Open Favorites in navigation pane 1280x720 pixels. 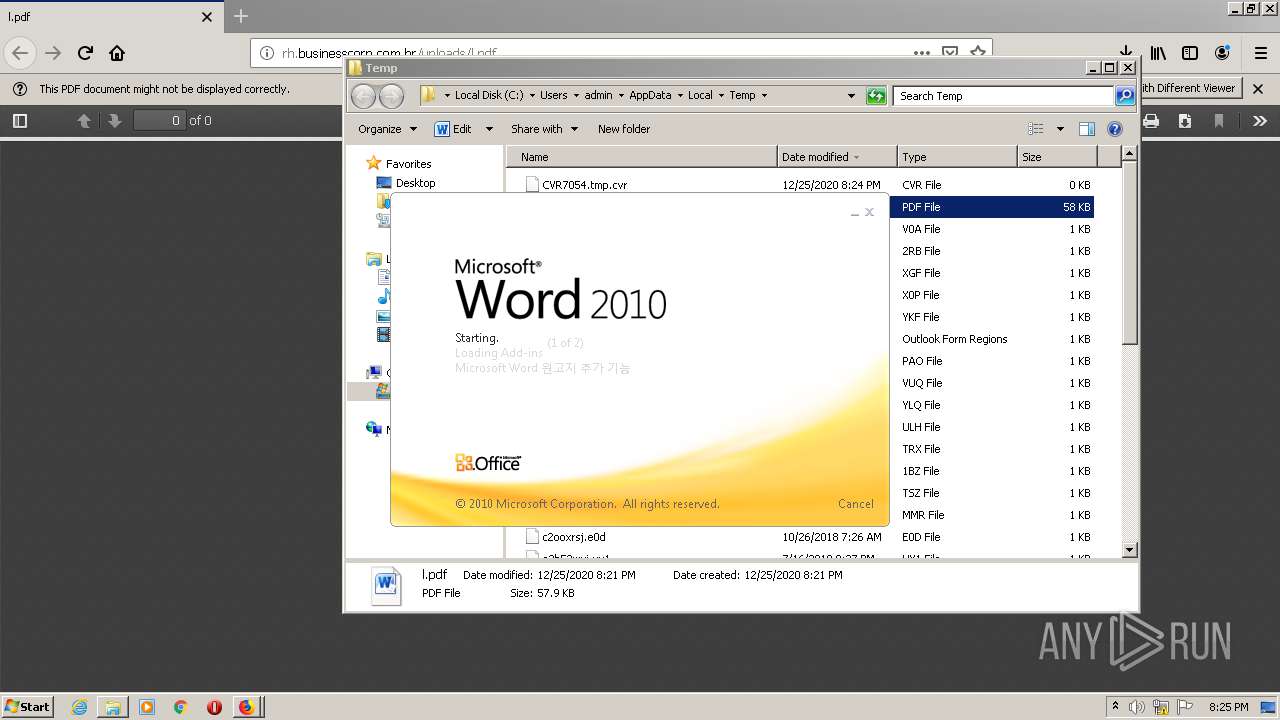click(408, 164)
